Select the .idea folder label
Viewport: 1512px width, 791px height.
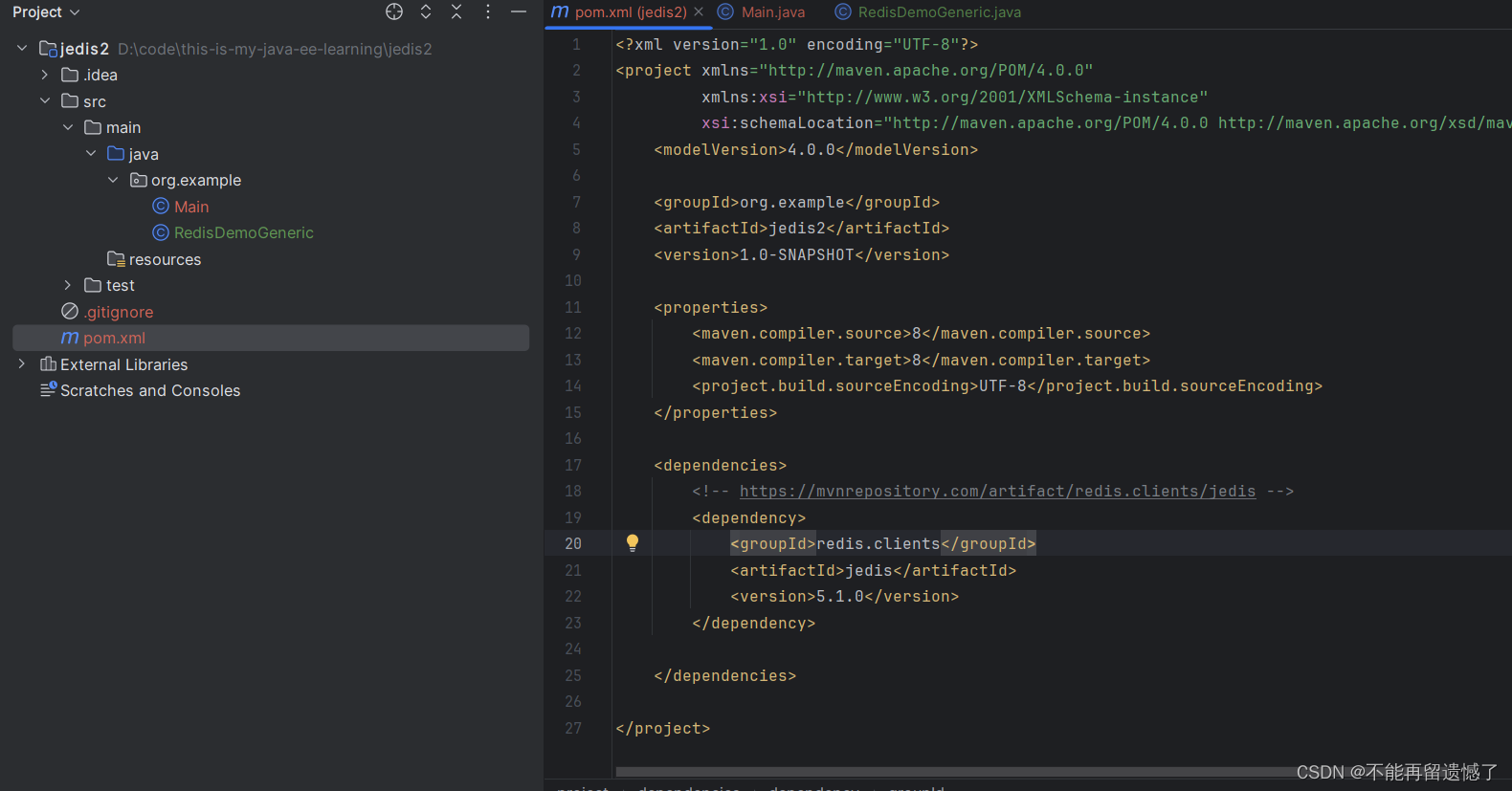(100, 75)
